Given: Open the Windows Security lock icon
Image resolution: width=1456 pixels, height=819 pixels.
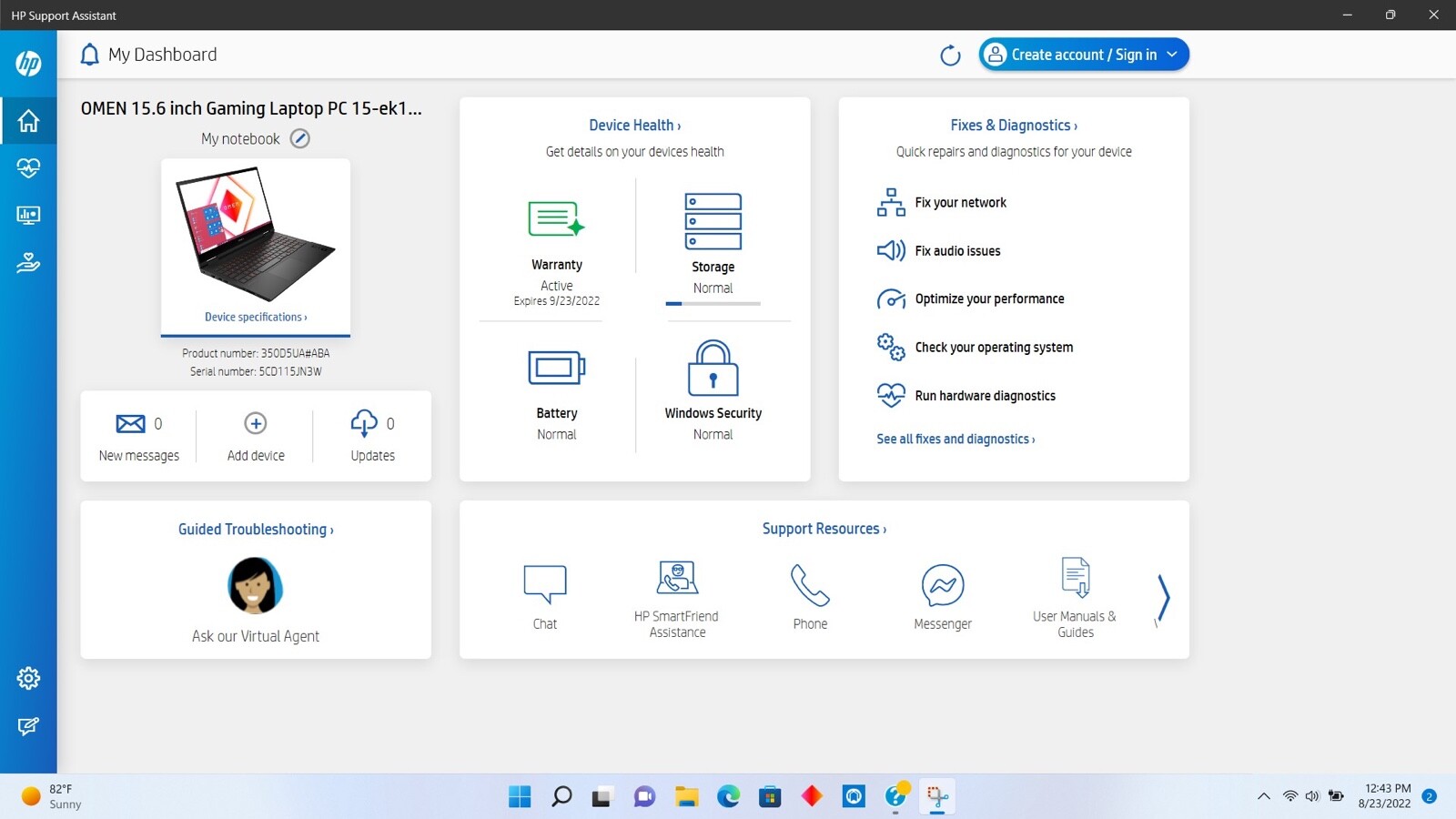Looking at the screenshot, I should click(x=713, y=369).
